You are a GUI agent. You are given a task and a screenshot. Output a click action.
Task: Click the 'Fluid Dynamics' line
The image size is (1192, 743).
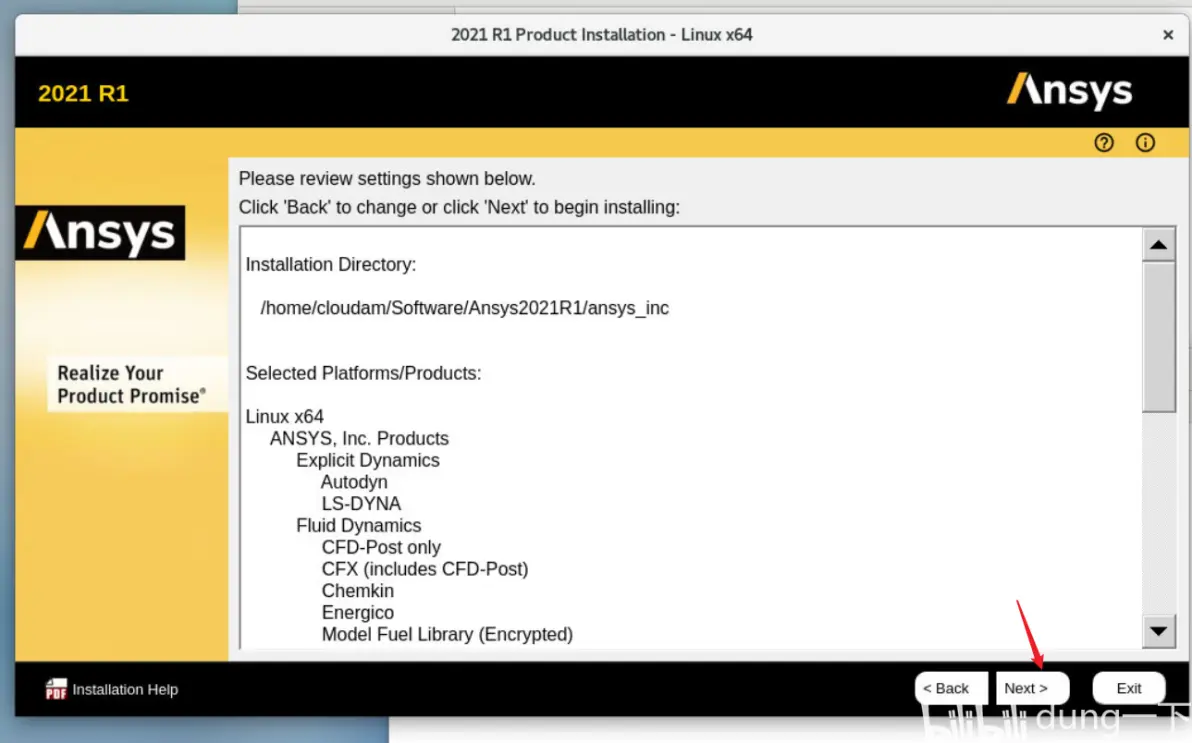pyautogui.click(x=359, y=525)
